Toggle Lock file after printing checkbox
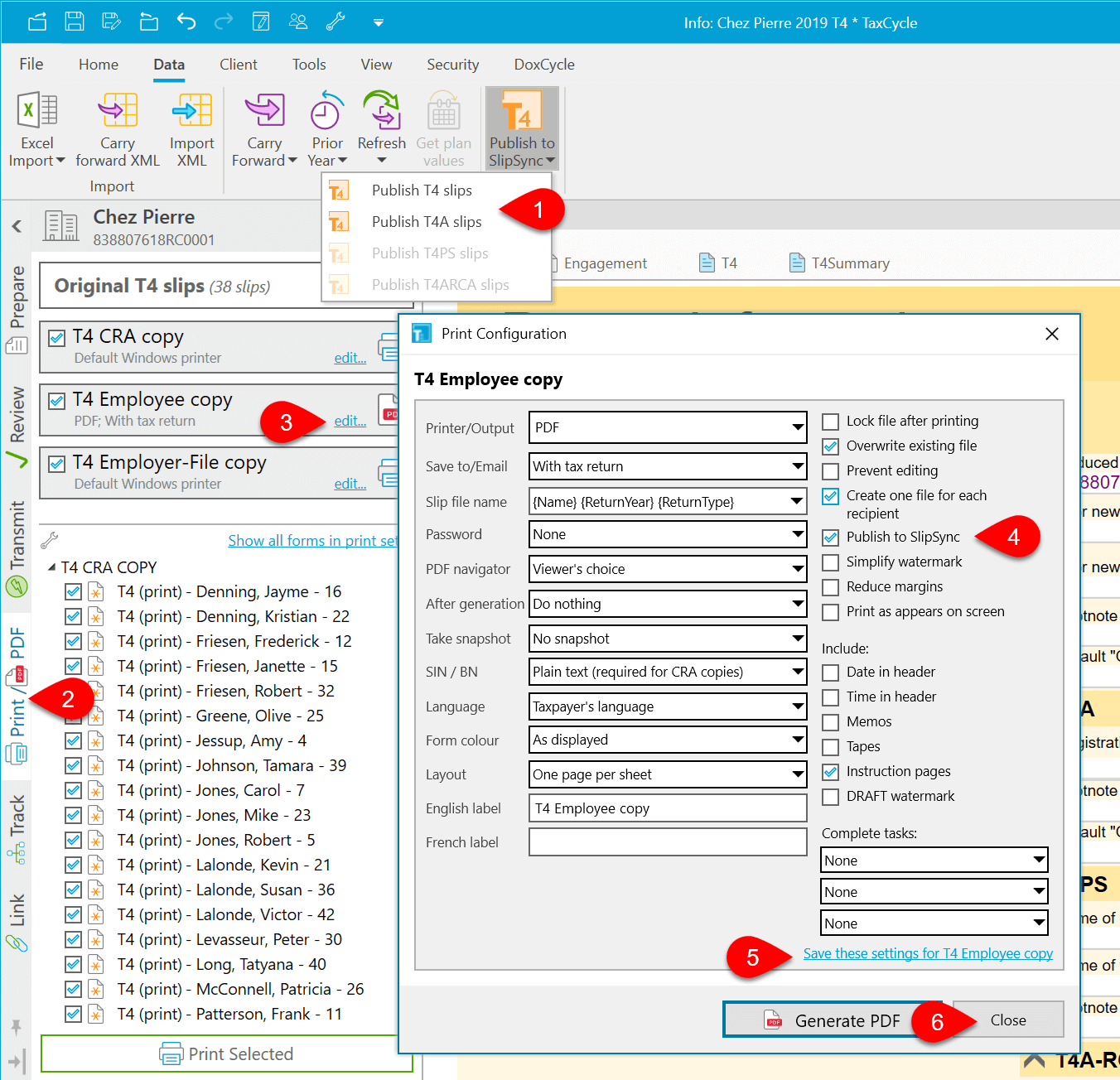Screen dimensions: 1120x1080 pyautogui.click(x=830, y=422)
